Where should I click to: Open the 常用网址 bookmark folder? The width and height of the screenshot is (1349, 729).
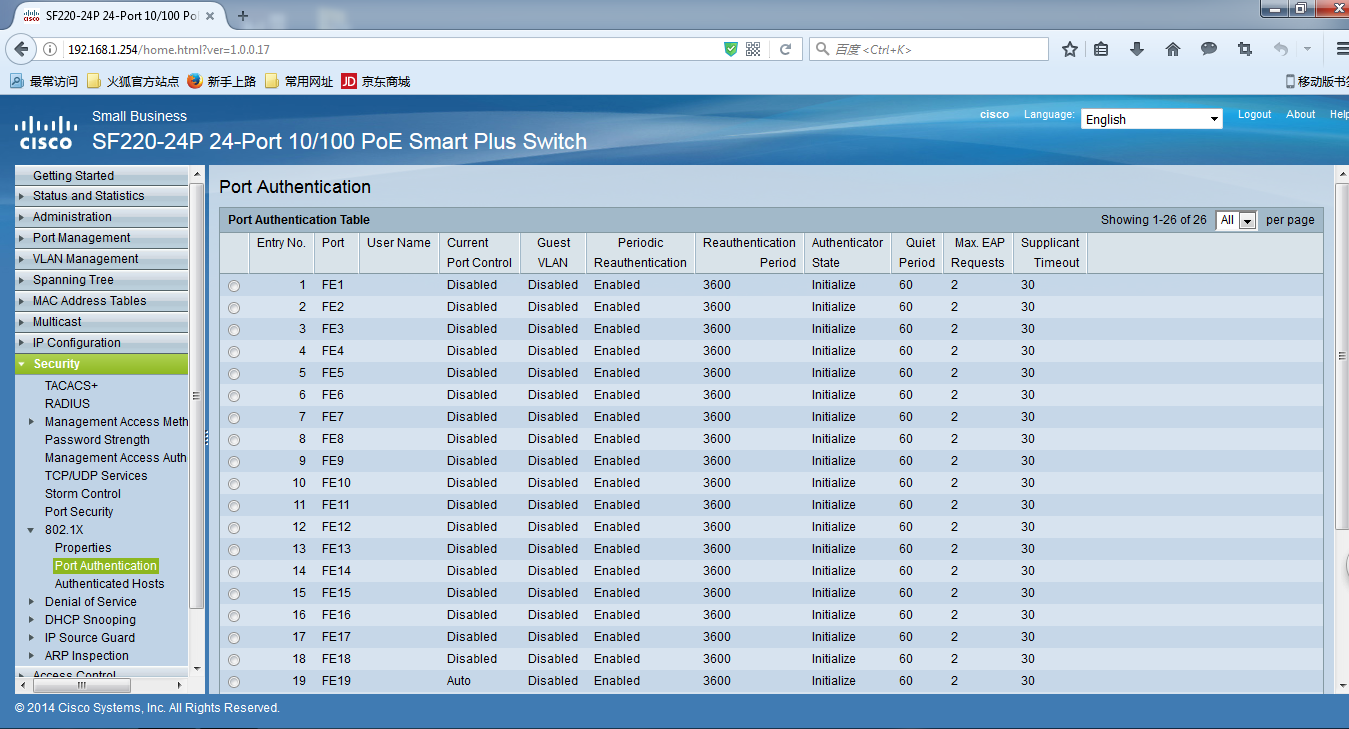(x=299, y=82)
